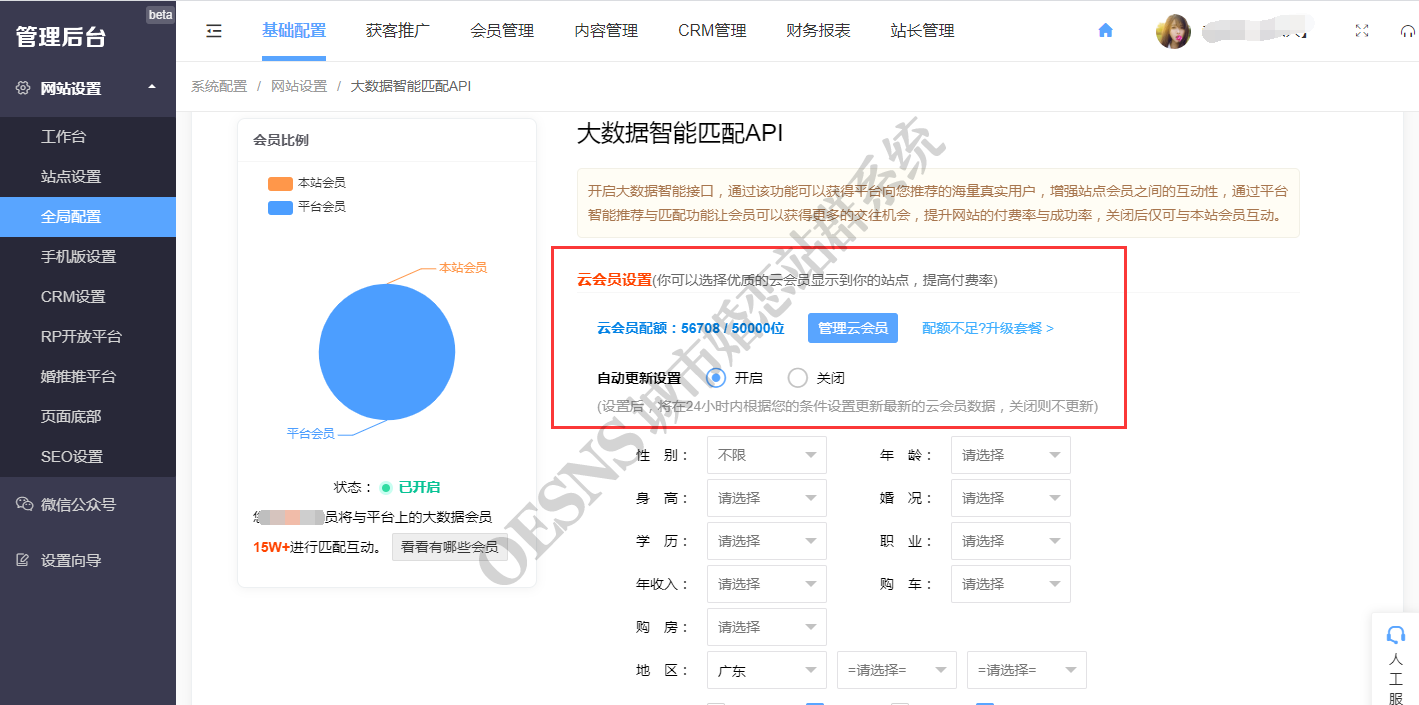Open 工作台 in the sidebar
This screenshot has width=1419, height=705.
88,136
